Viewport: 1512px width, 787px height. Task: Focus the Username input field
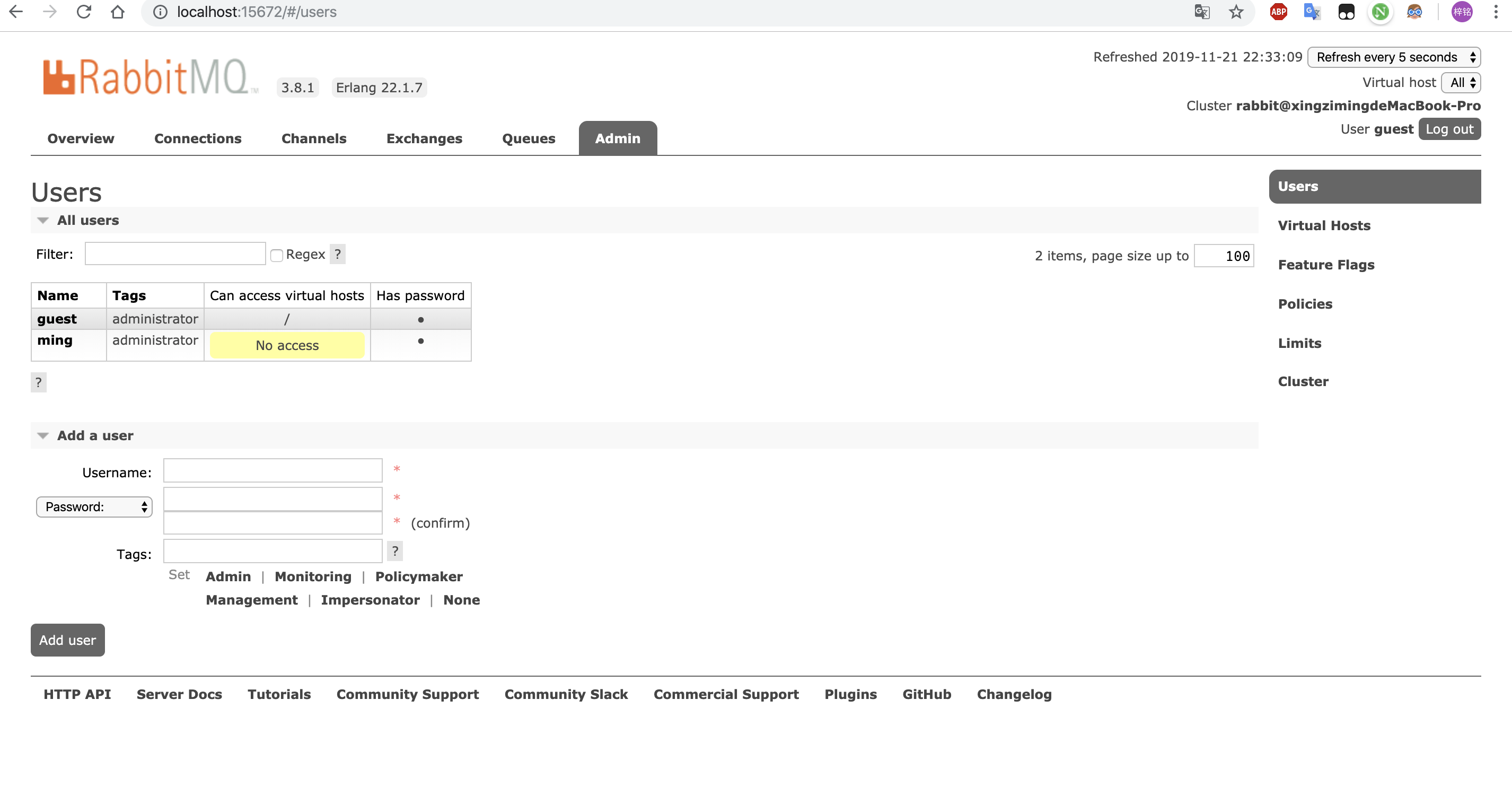tap(273, 470)
